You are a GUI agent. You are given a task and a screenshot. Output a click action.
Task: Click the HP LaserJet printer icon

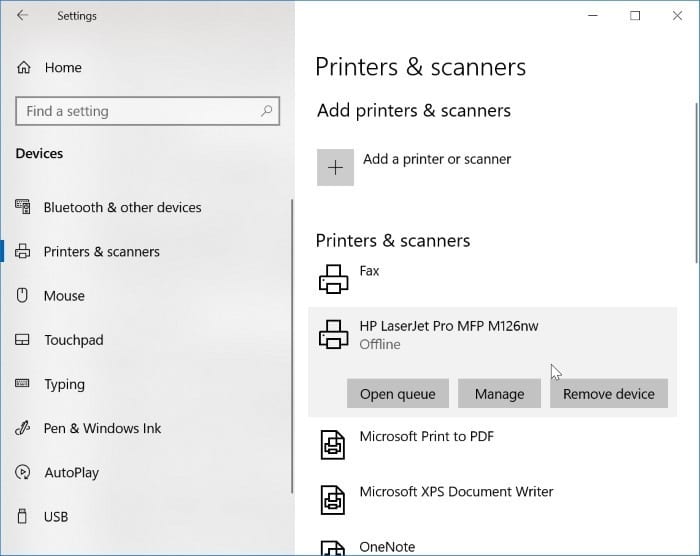pos(333,334)
